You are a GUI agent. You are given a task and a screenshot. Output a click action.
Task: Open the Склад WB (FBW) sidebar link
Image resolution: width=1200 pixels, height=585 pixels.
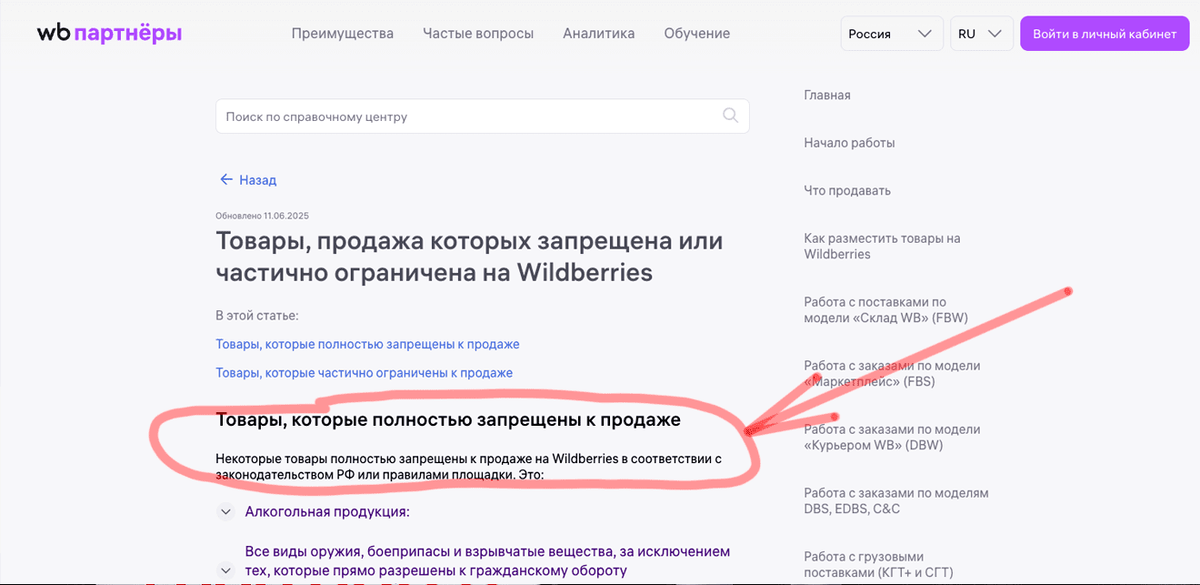(x=886, y=310)
